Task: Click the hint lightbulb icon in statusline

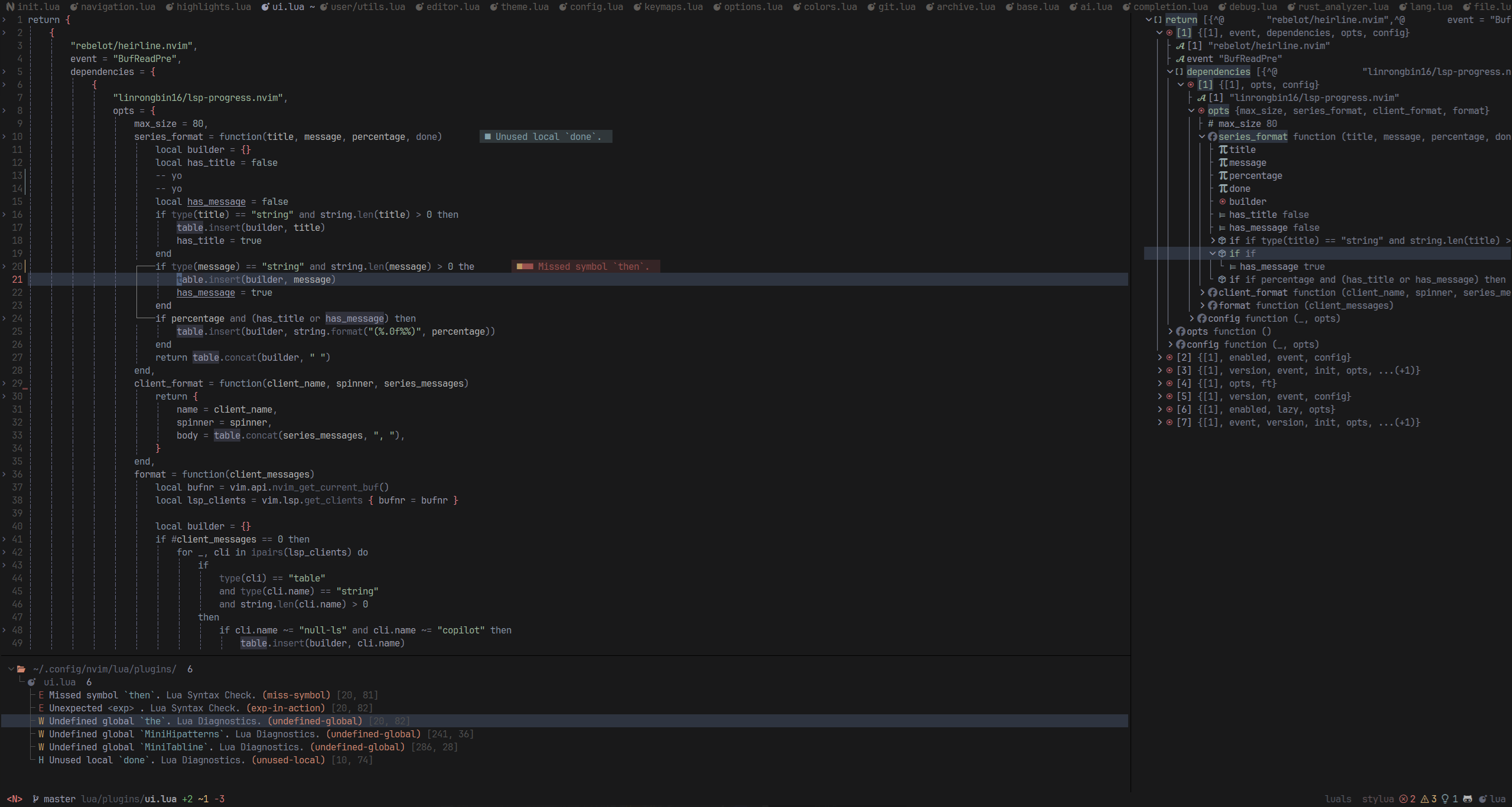Action: tap(1445, 799)
